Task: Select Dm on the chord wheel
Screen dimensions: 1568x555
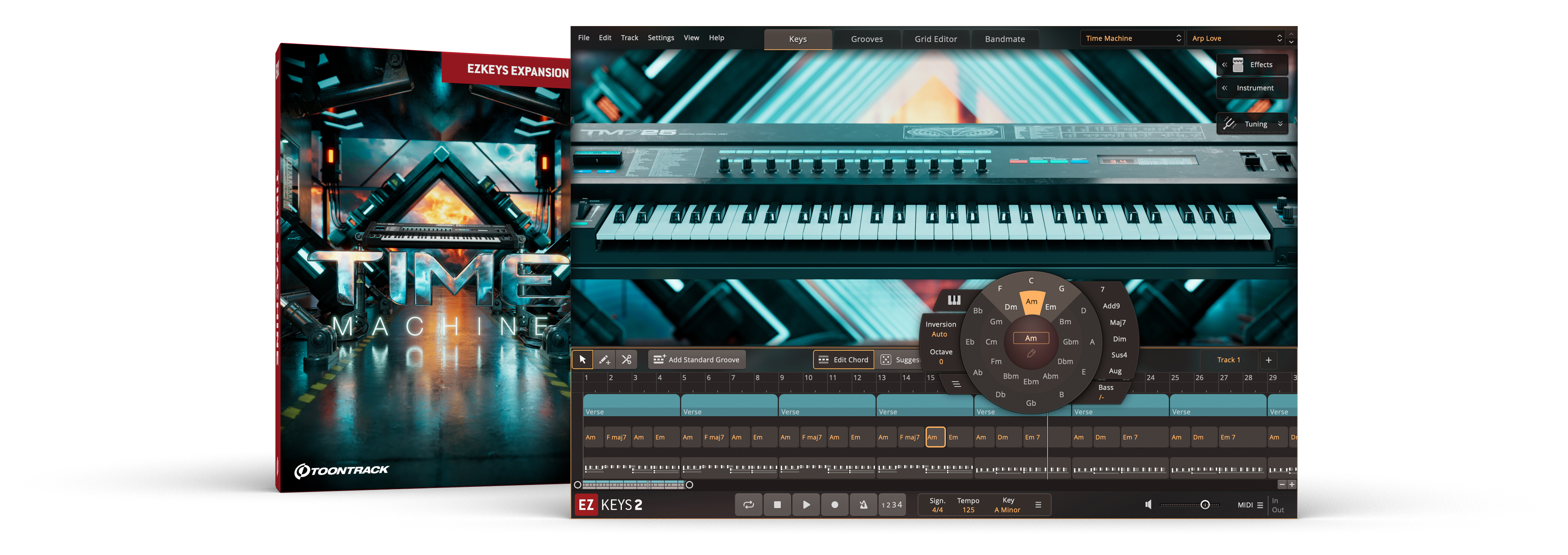Action: pos(1011,307)
